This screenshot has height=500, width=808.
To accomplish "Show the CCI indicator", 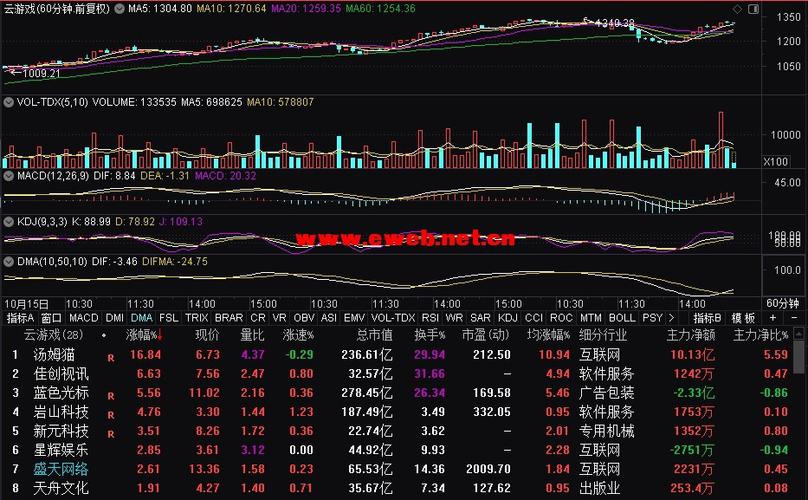I will coord(534,318).
